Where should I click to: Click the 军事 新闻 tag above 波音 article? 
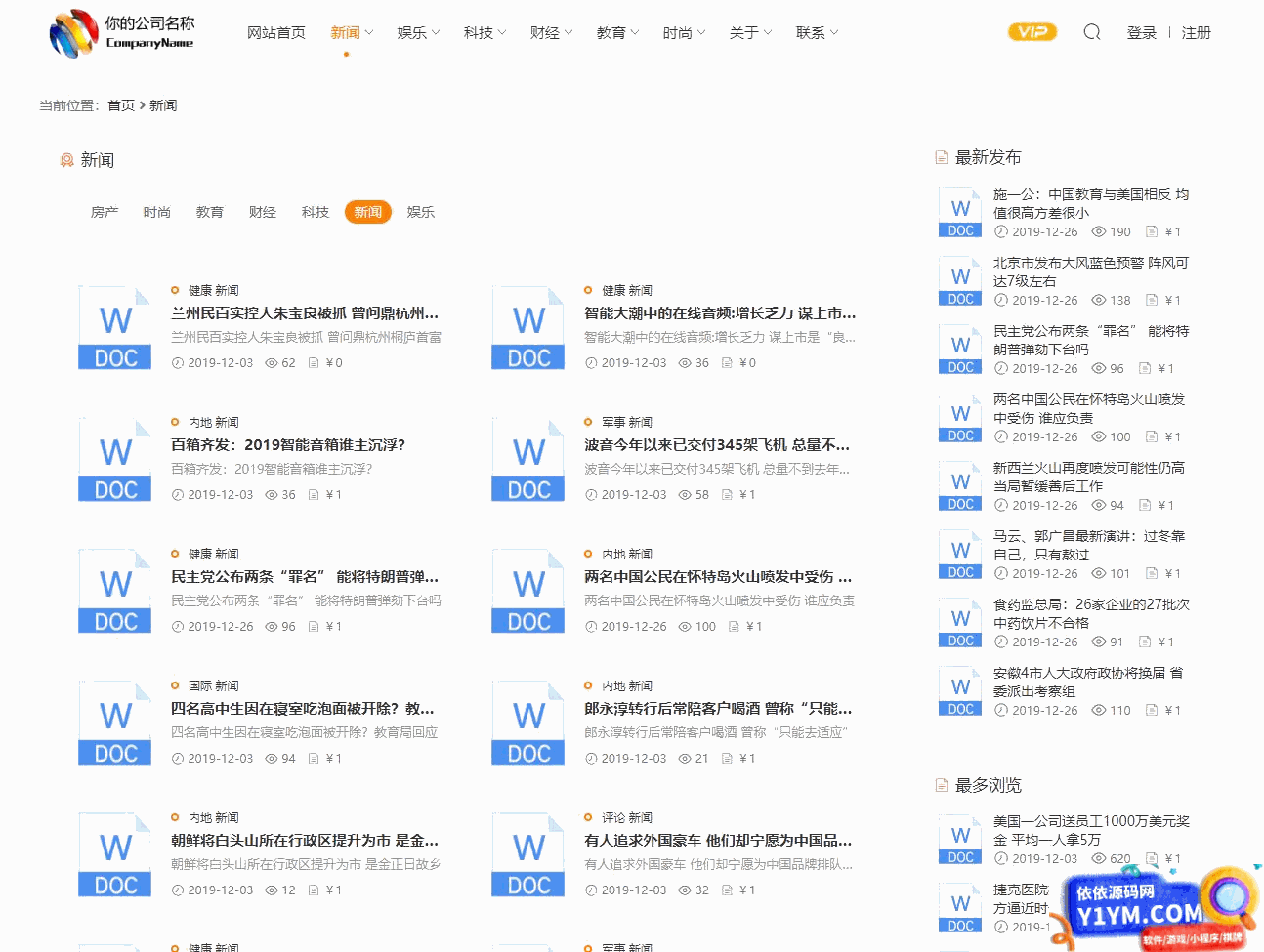tap(626, 422)
